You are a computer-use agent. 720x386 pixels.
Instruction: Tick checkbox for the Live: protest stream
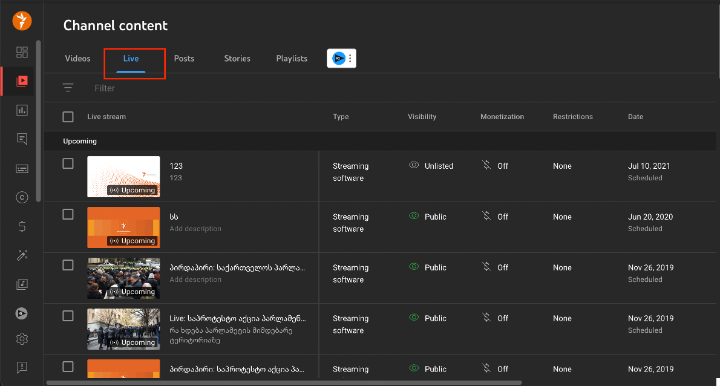click(68, 316)
